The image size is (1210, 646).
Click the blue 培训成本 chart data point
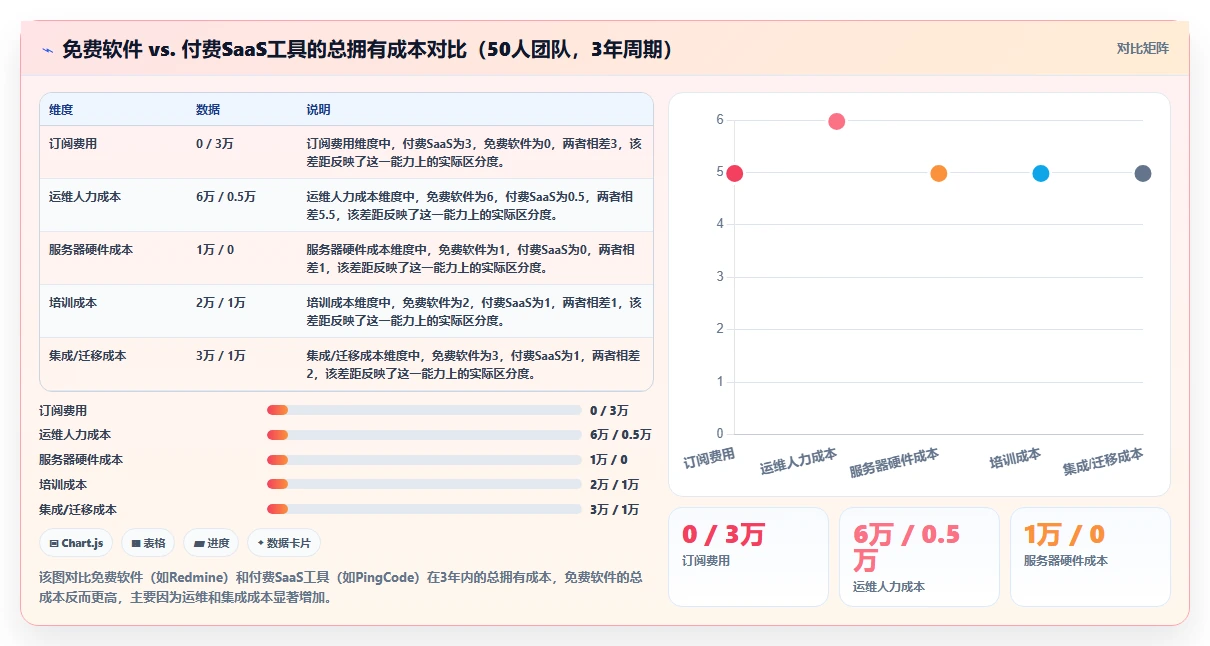coord(1041,173)
